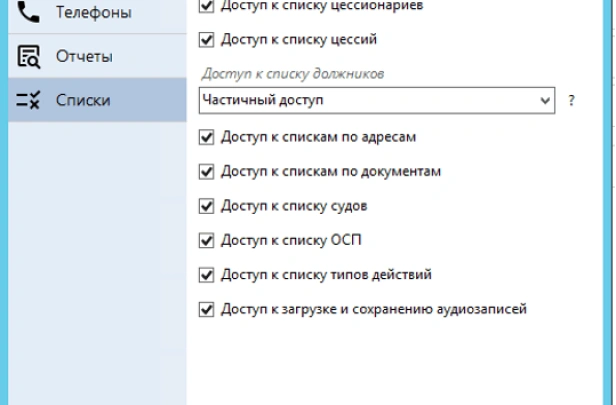Switch to the Отчеты section
616x405 pixels.
(x=83, y=56)
